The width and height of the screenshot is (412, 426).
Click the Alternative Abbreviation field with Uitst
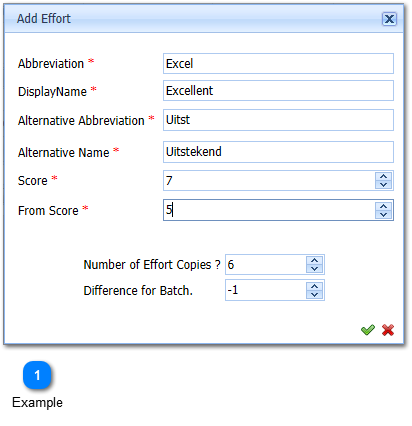coord(278,120)
